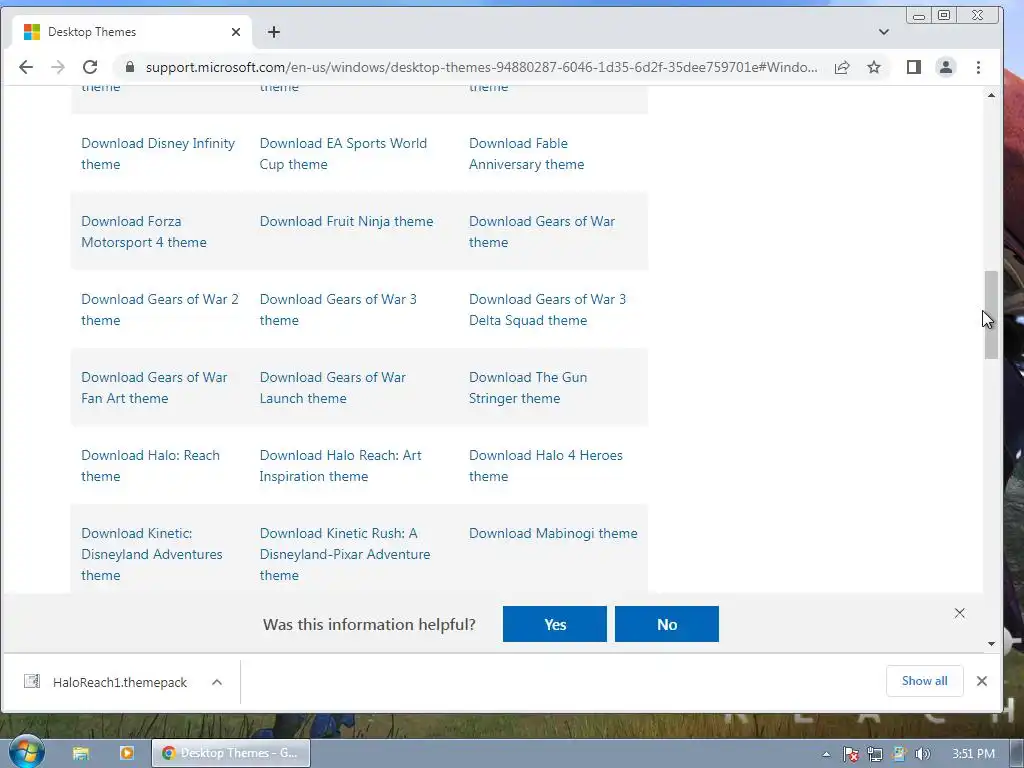Viewport: 1024px width, 768px height.
Task: Open Download Disney Infinity theme link
Action: click(x=158, y=153)
